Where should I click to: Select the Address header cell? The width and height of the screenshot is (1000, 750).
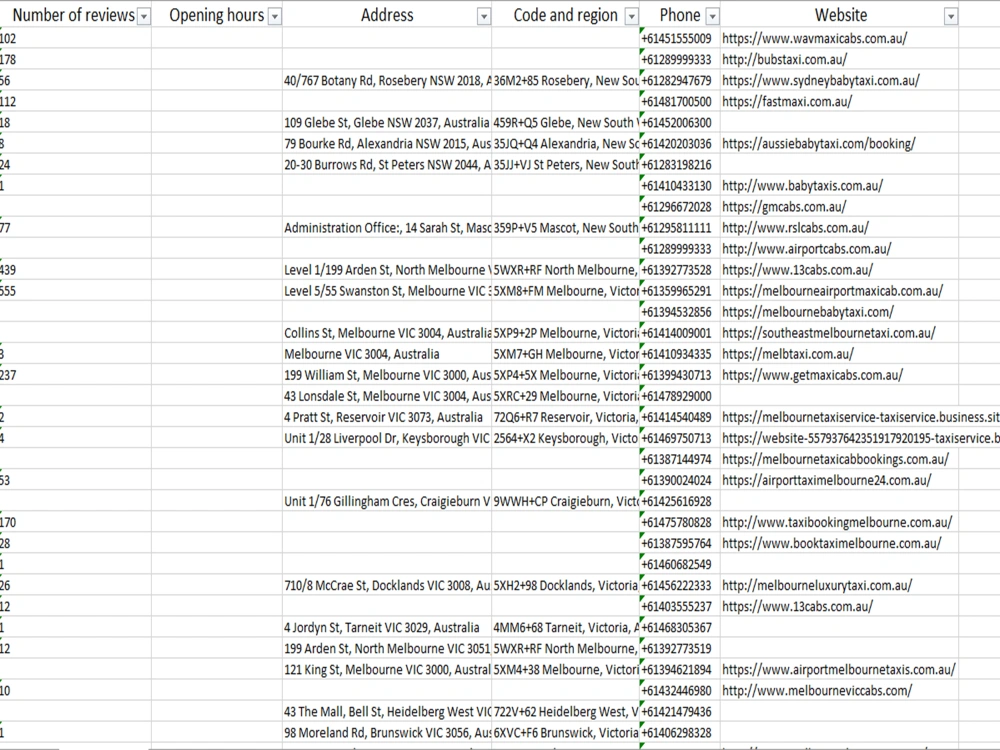tap(387, 15)
